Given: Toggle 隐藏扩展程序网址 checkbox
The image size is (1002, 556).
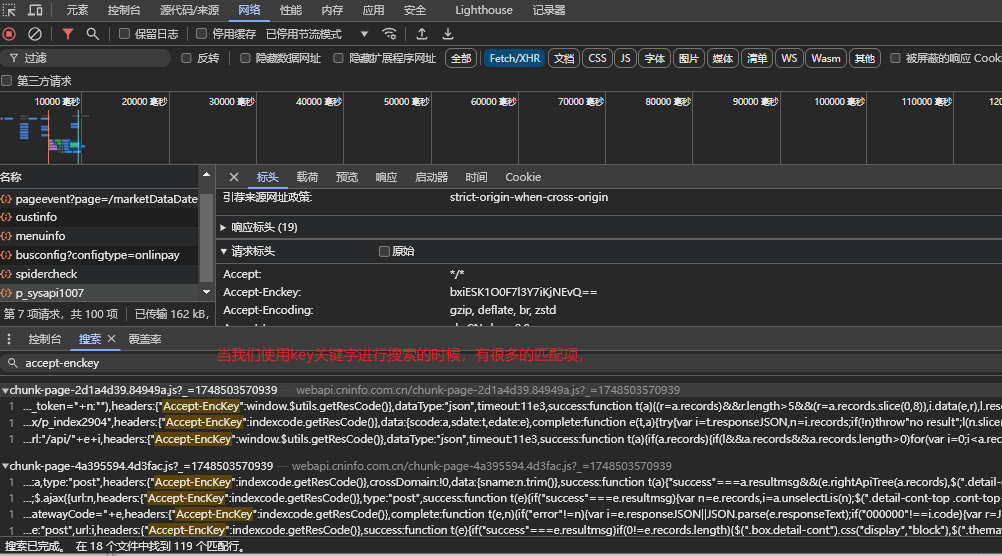Looking at the screenshot, I should click(x=338, y=58).
